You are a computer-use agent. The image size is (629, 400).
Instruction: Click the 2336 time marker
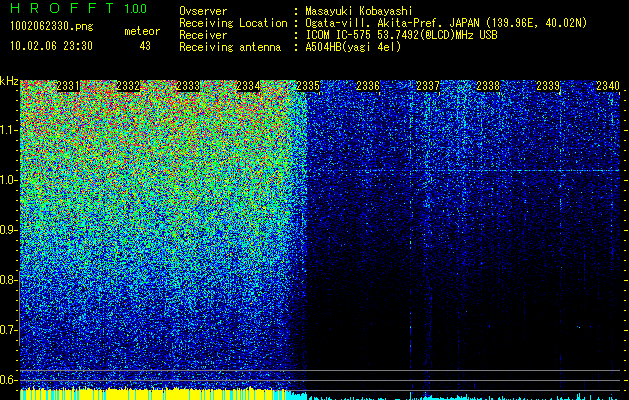coord(368,86)
